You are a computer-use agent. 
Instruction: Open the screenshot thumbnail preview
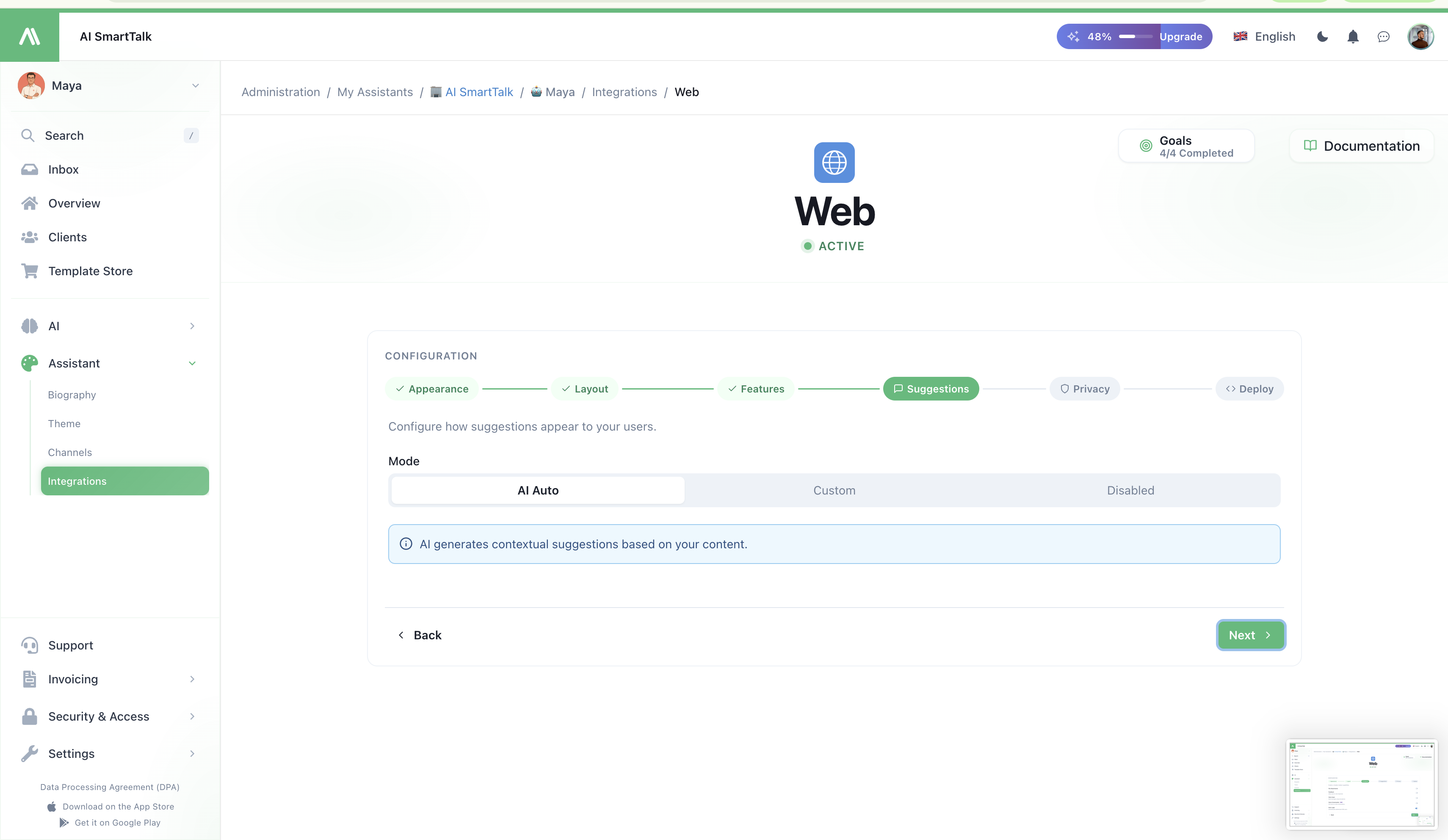click(1361, 784)
